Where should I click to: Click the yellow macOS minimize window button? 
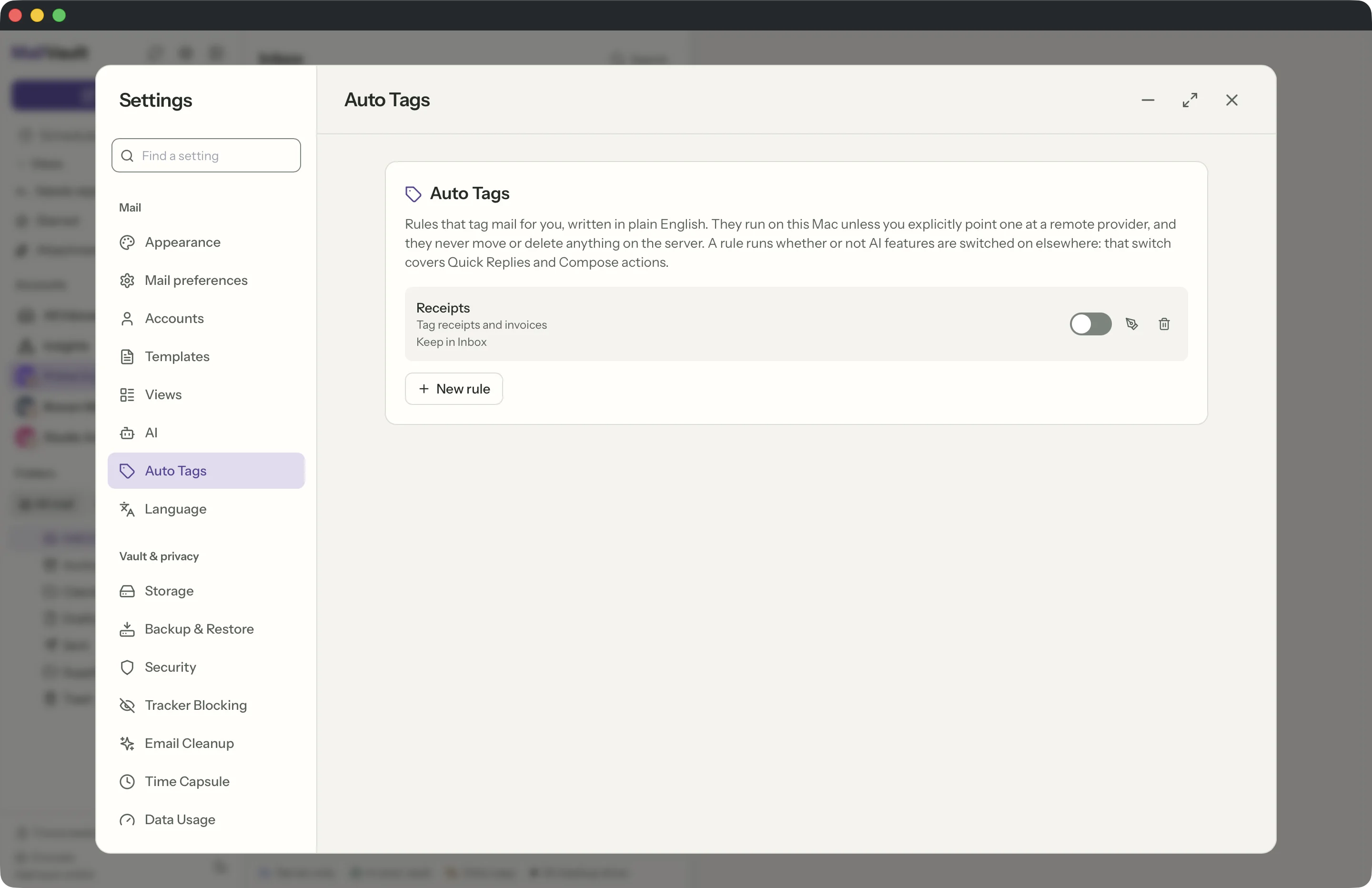[x=38, y=15]
